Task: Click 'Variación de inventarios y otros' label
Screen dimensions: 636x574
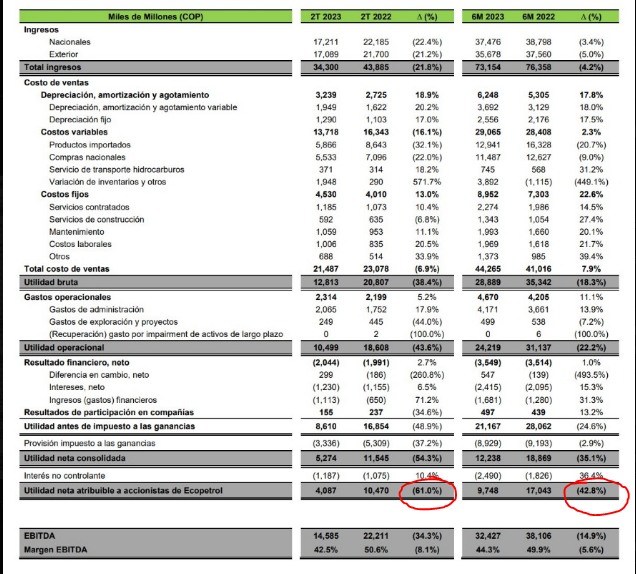Action: coord(107,182)
